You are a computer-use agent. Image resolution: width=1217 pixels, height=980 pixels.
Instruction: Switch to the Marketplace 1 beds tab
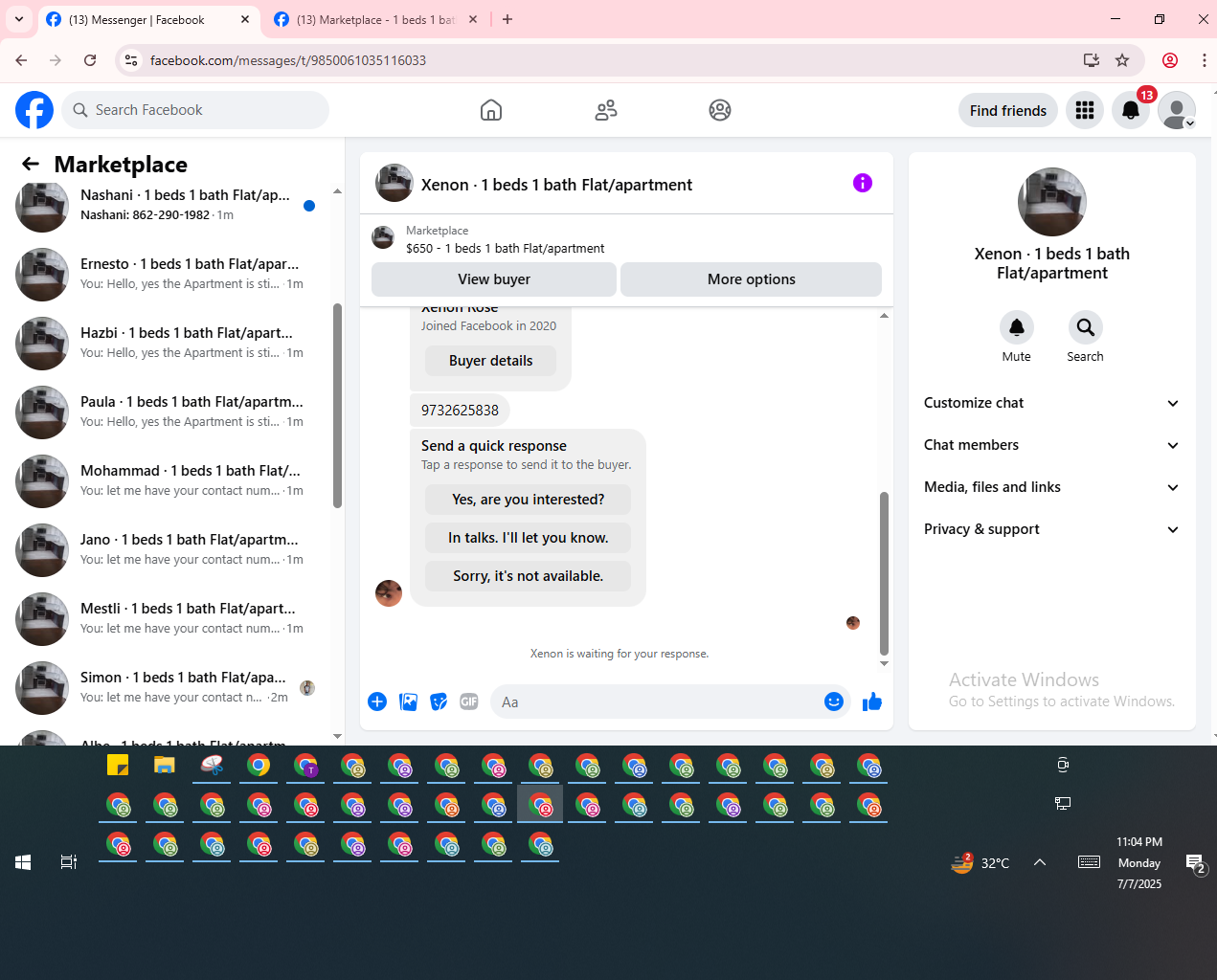coord(375,19)
